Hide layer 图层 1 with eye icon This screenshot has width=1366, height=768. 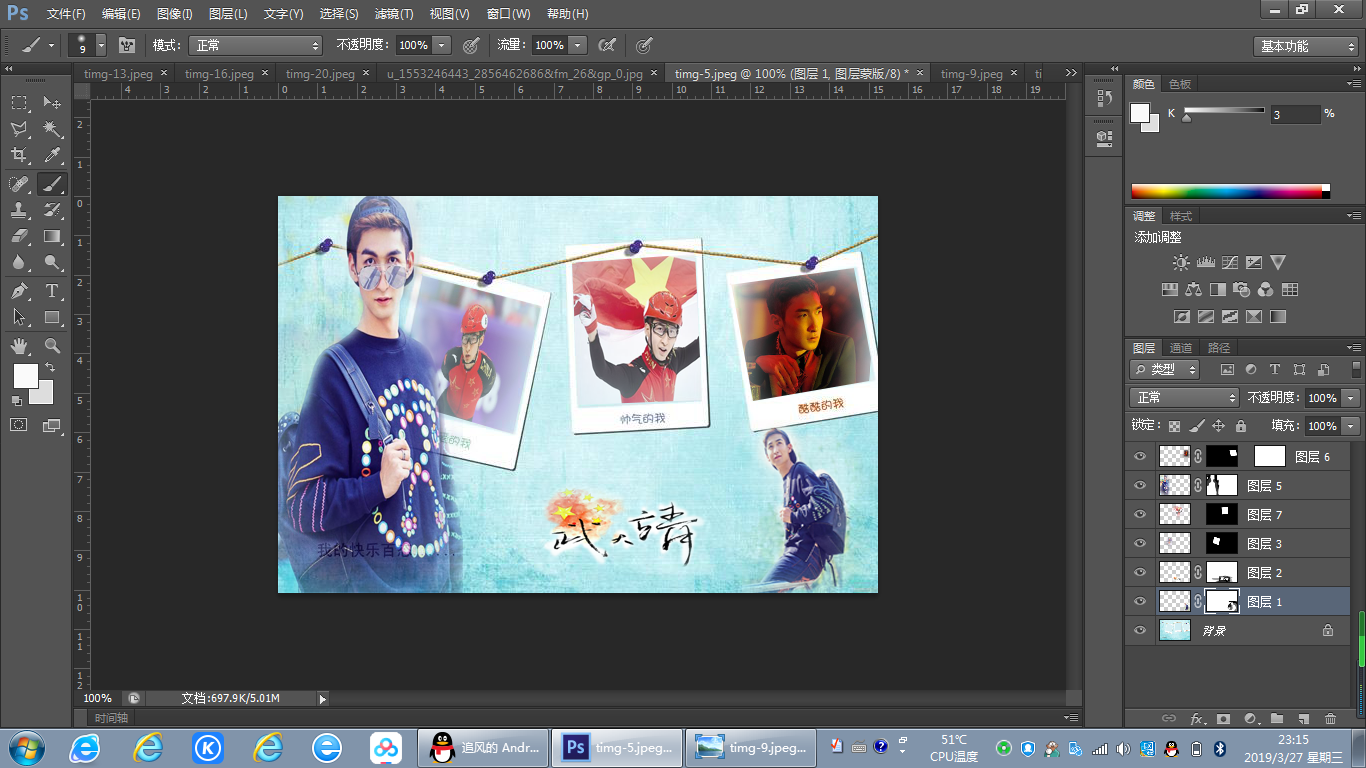pos(1140,601)
